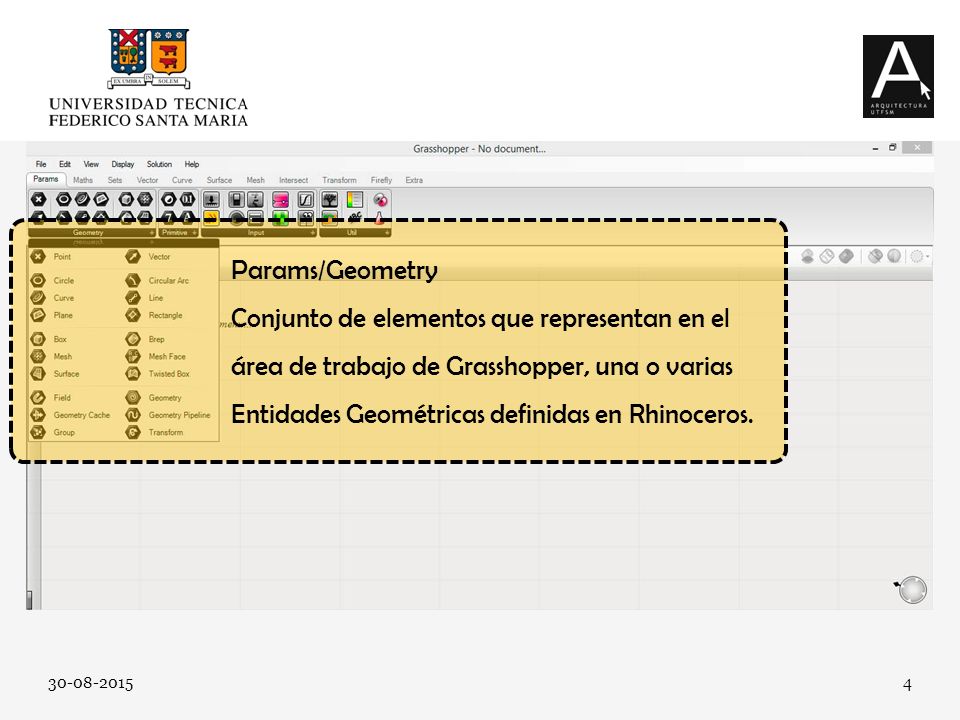Open the Solution menu
Image resolution: width=960 pixels, height=720 pixels.
(159, 164)
